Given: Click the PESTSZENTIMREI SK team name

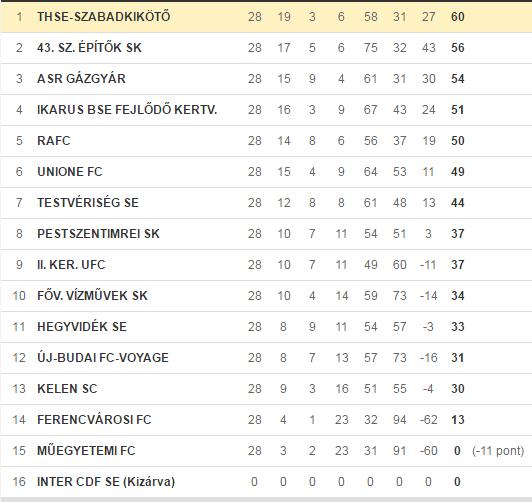Looking at the screenshot, I should (x=98, y=234).
